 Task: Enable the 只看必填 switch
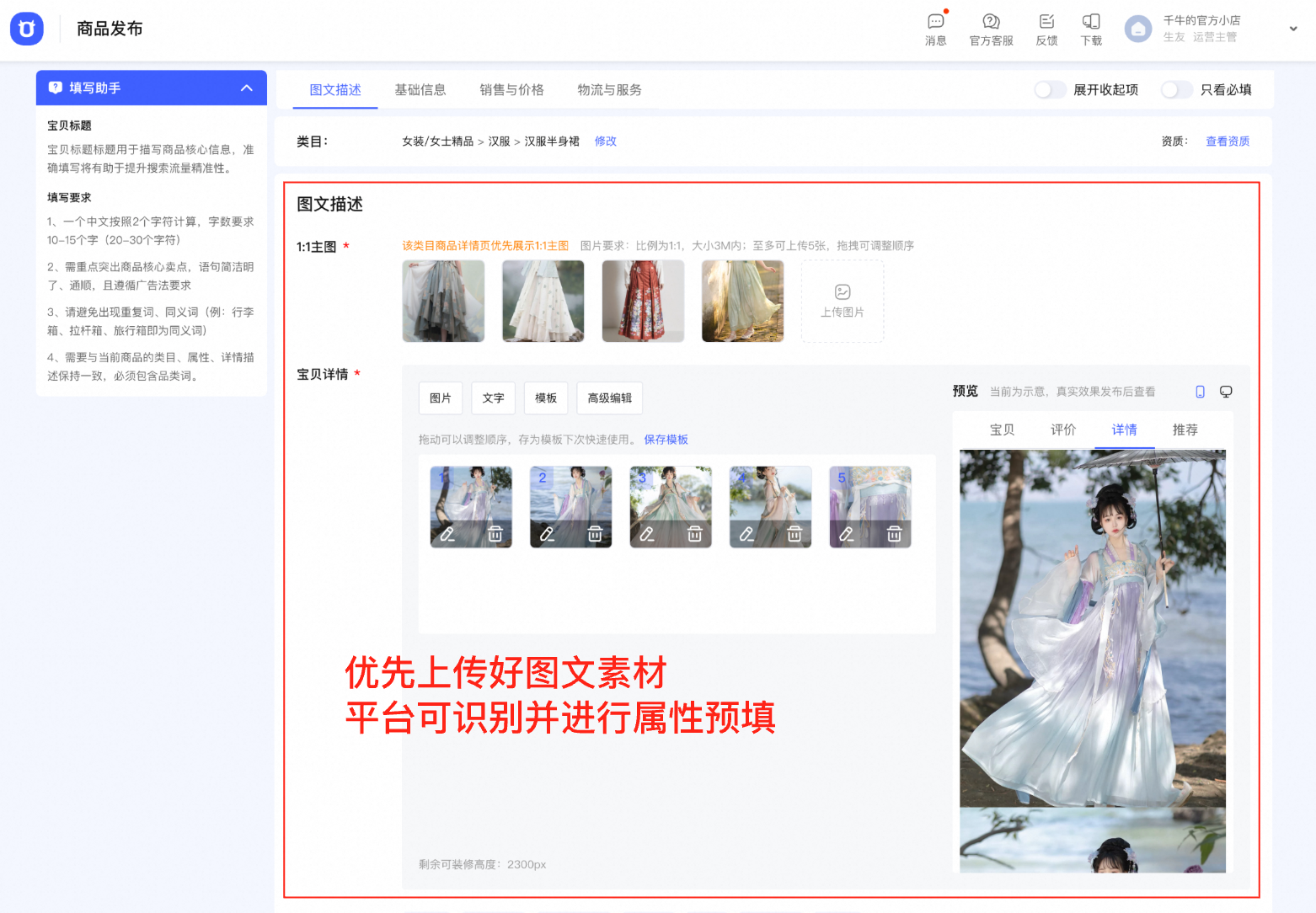(1176, 90)
